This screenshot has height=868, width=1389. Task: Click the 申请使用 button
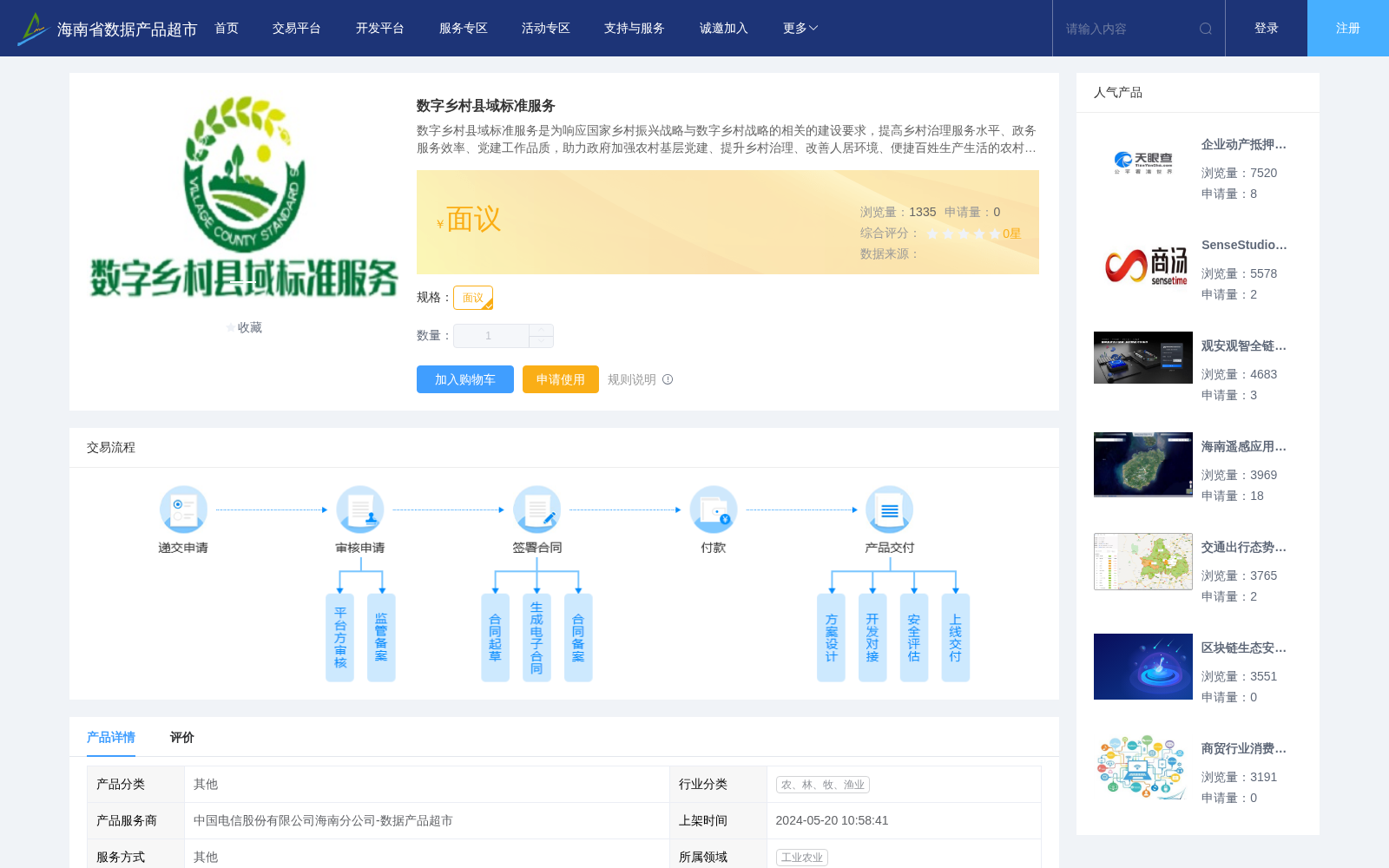tap(561, 379)
